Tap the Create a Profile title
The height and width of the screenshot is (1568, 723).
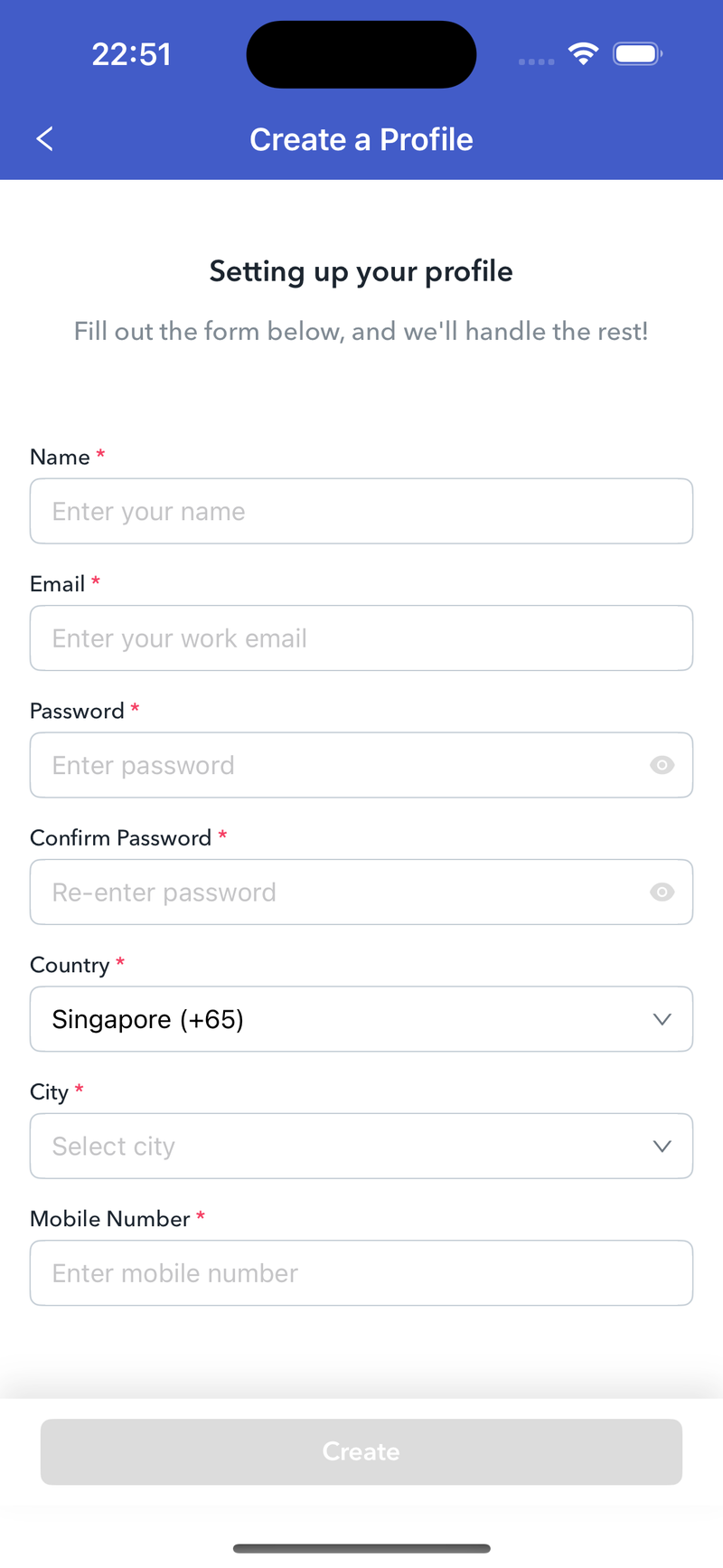tap(361, 139)
